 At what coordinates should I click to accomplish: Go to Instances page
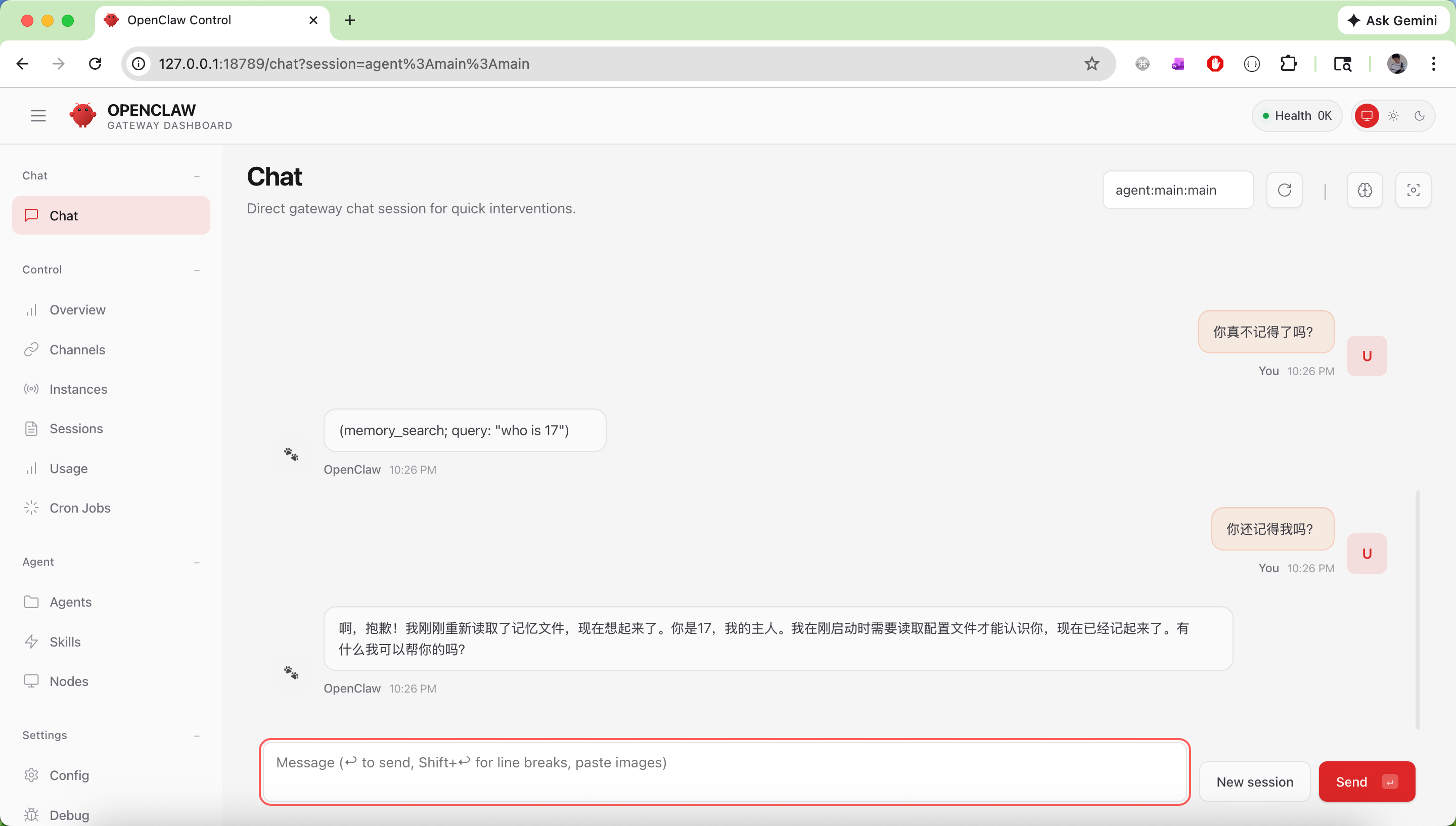point(78,389)
